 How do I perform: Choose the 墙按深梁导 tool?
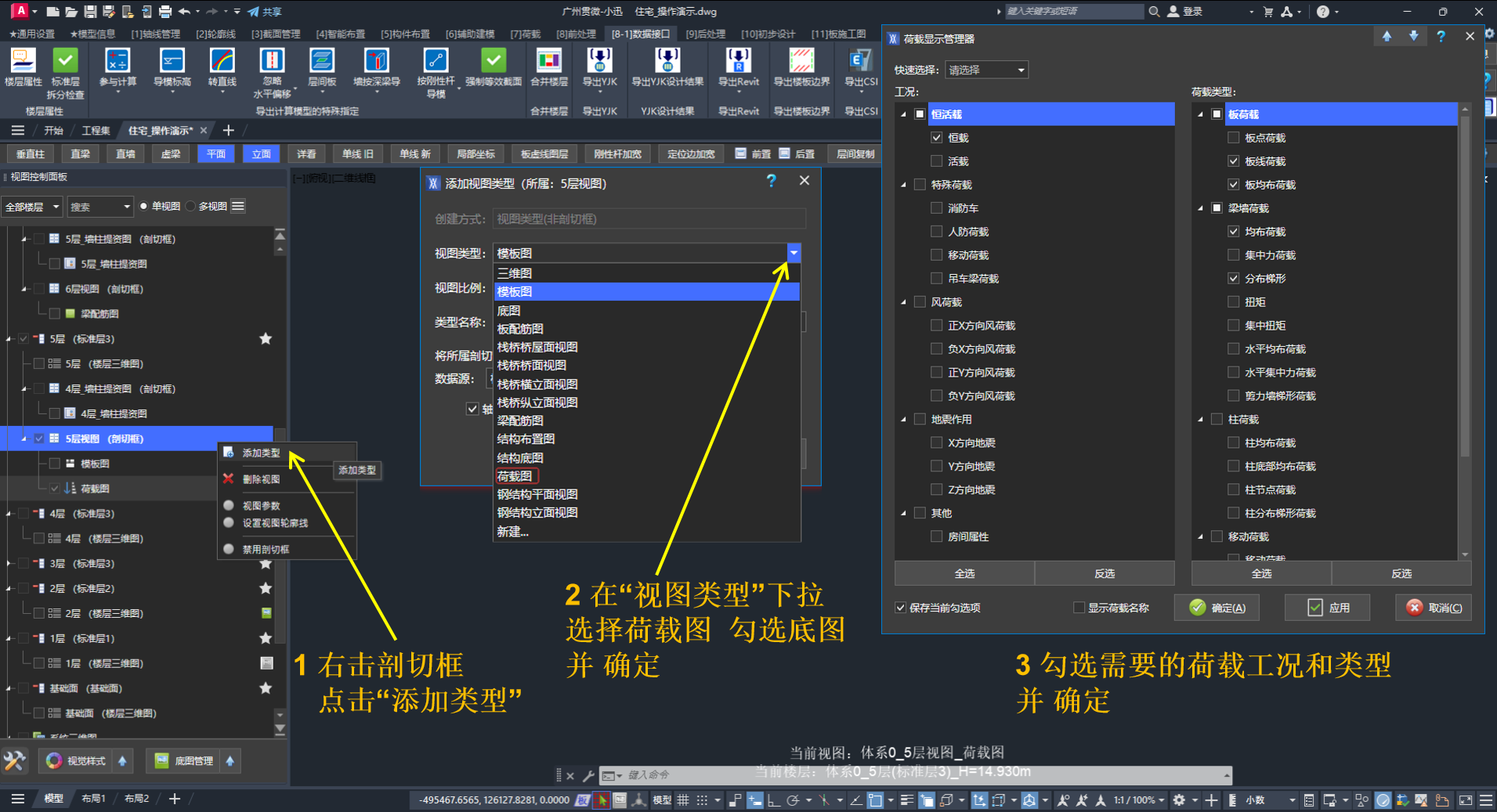click(x=377, y=69)
